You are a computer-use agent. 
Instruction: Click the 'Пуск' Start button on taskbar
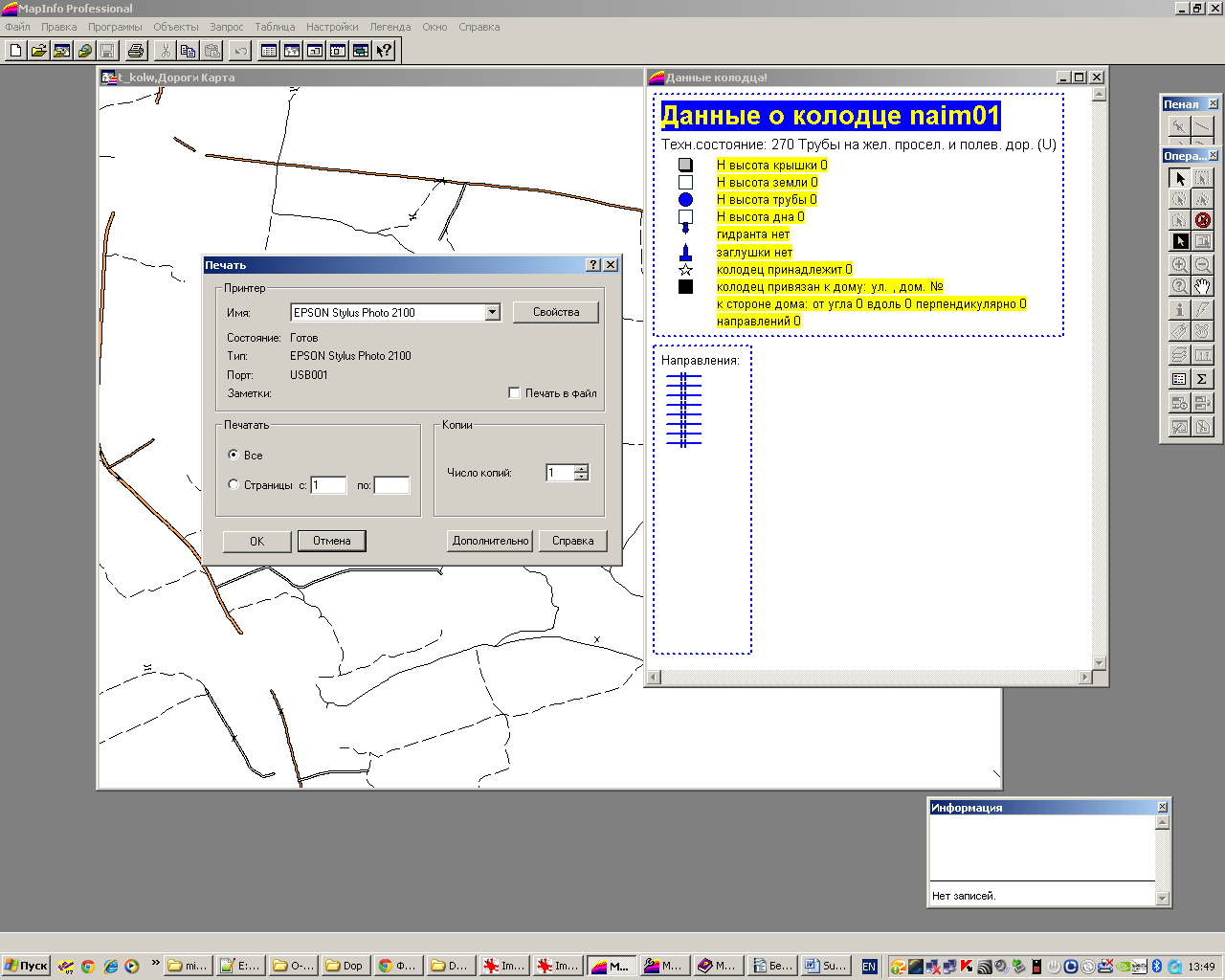click(26, 966)
